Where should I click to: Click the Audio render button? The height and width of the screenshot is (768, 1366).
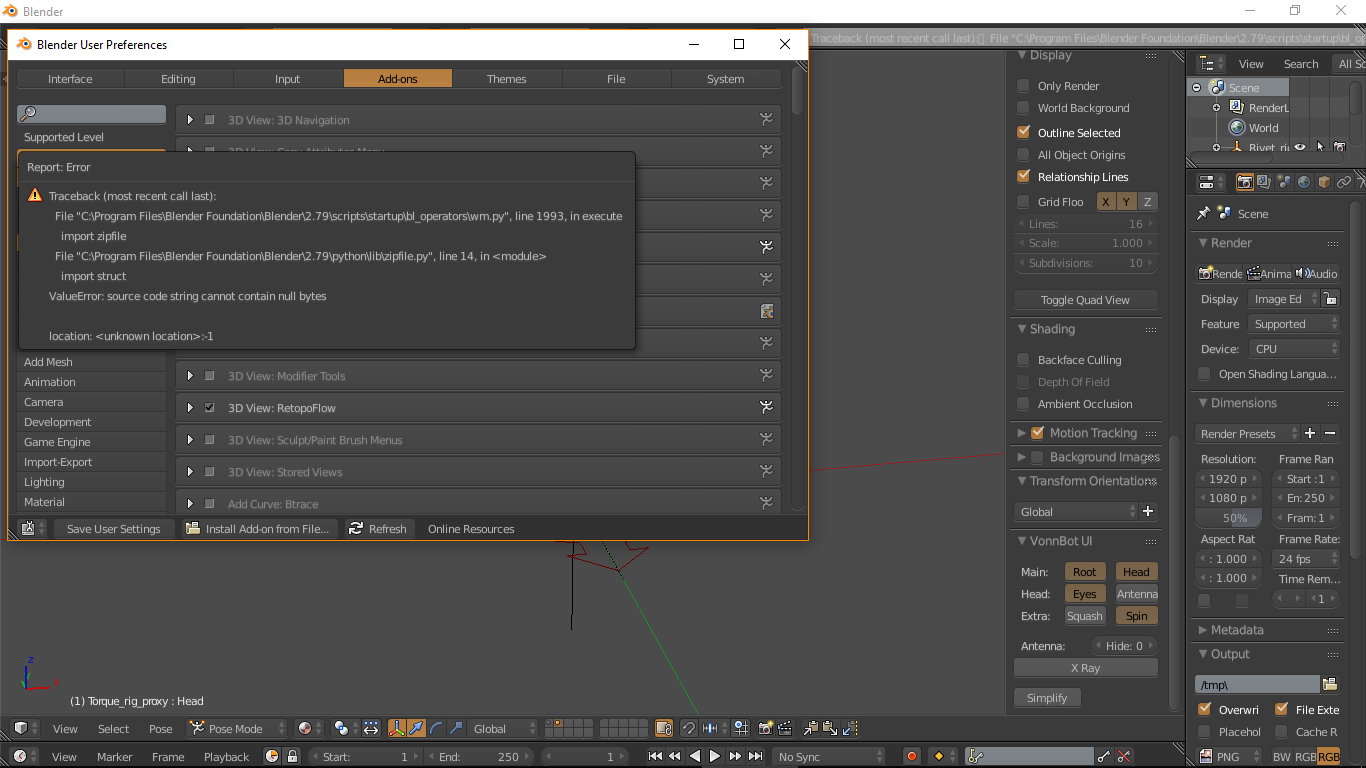[x=1320, y=273]
